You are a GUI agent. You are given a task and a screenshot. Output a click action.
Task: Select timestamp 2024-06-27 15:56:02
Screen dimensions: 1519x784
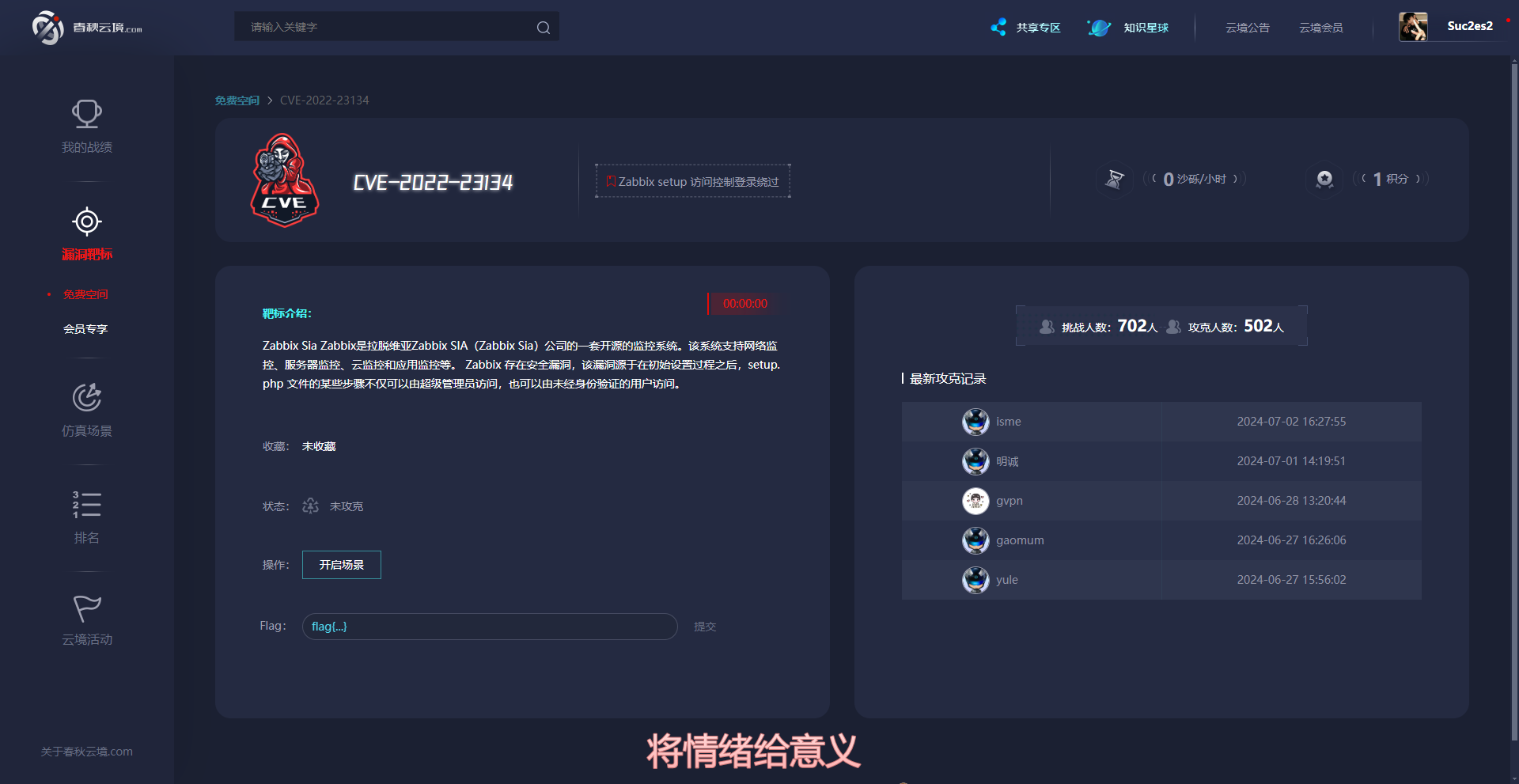(1291, 580)
